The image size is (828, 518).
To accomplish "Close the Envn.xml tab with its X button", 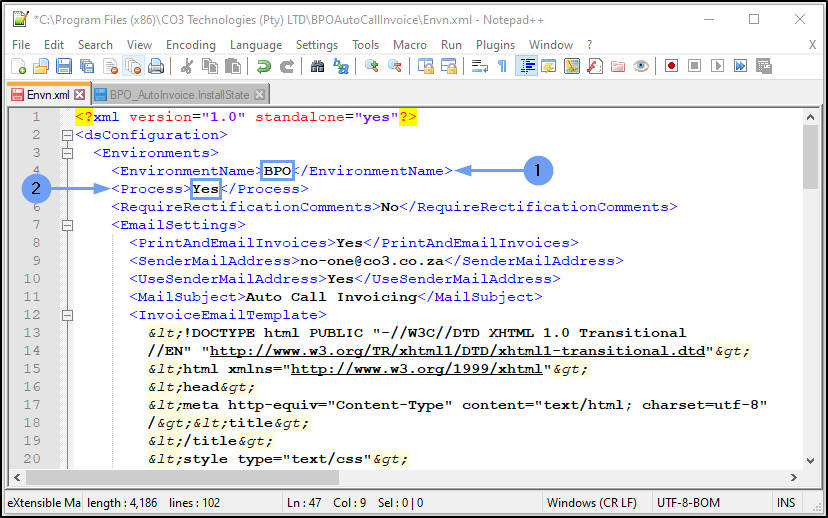I will tap(80, 94).
